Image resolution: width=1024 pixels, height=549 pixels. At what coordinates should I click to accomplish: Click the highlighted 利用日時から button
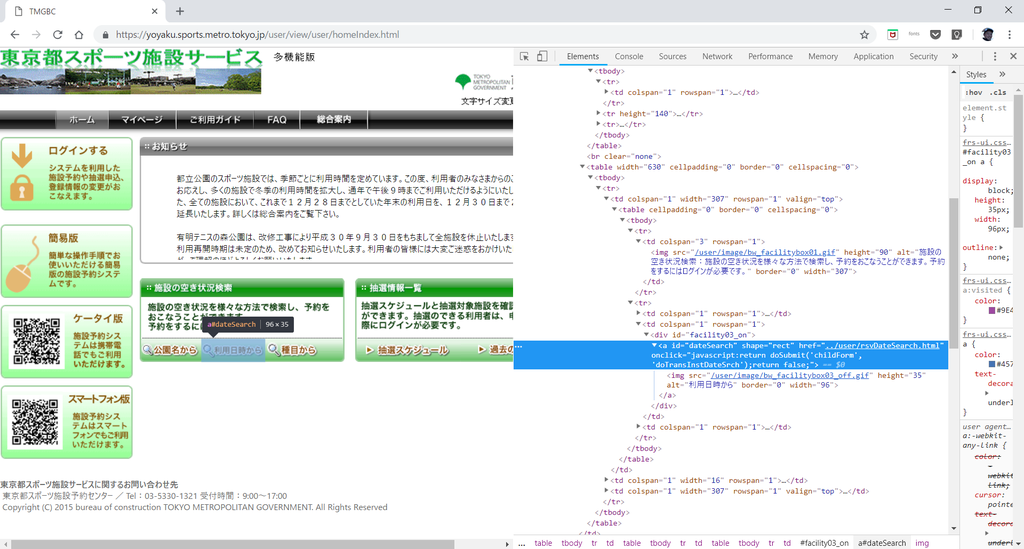click(x=233, y=350)
